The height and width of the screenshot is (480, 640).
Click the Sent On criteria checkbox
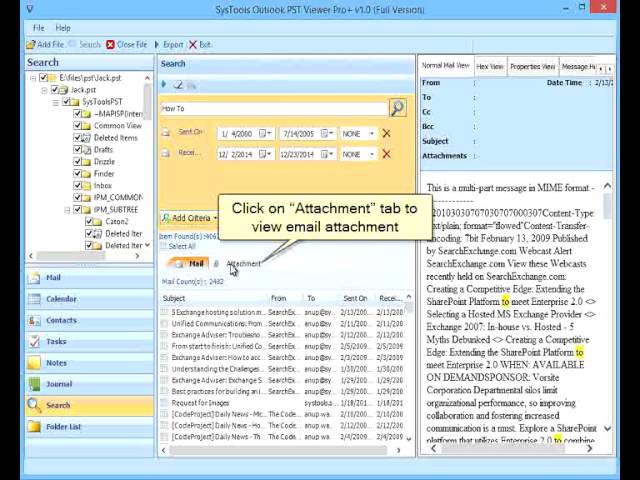click(x=165, y=133)
